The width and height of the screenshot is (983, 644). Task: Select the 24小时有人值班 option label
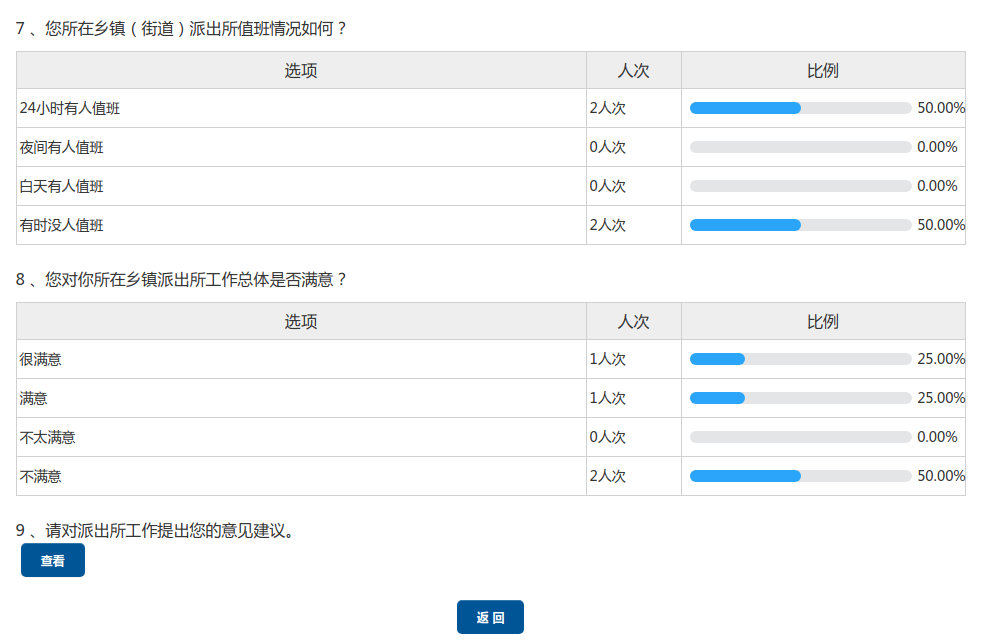62,108
